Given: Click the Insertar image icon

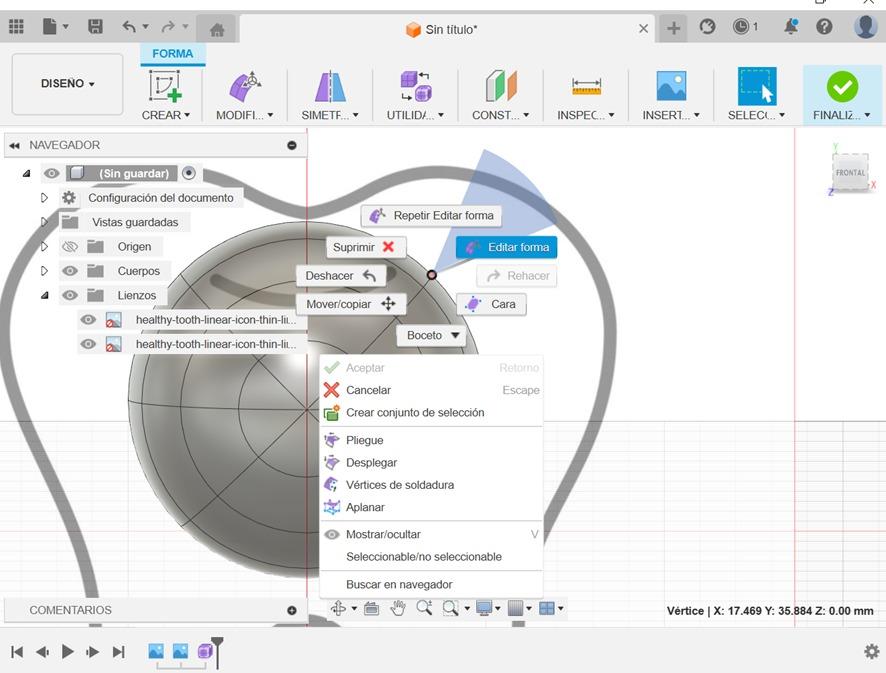Looking at the screenshot, I should pos(671,87).
